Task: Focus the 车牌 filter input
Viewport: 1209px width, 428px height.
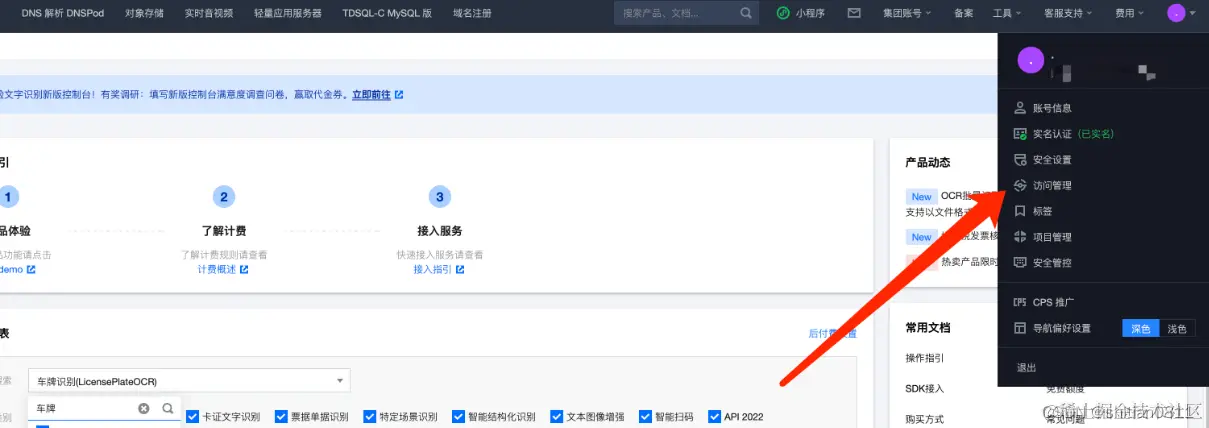Action: pos(82,408)
